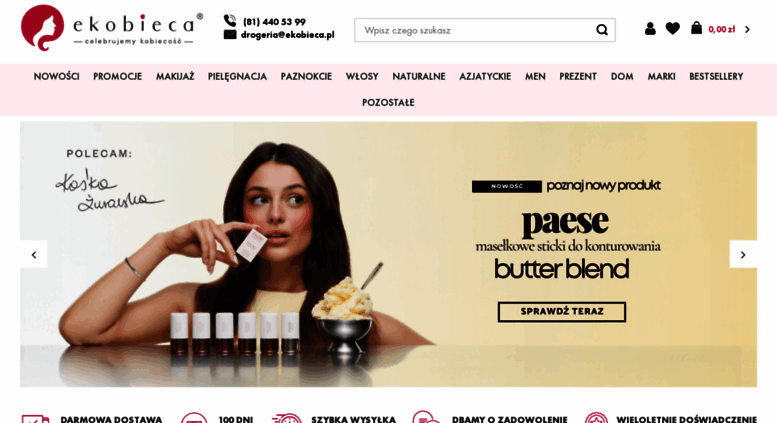Open the shopping bag cart icon

696,28
